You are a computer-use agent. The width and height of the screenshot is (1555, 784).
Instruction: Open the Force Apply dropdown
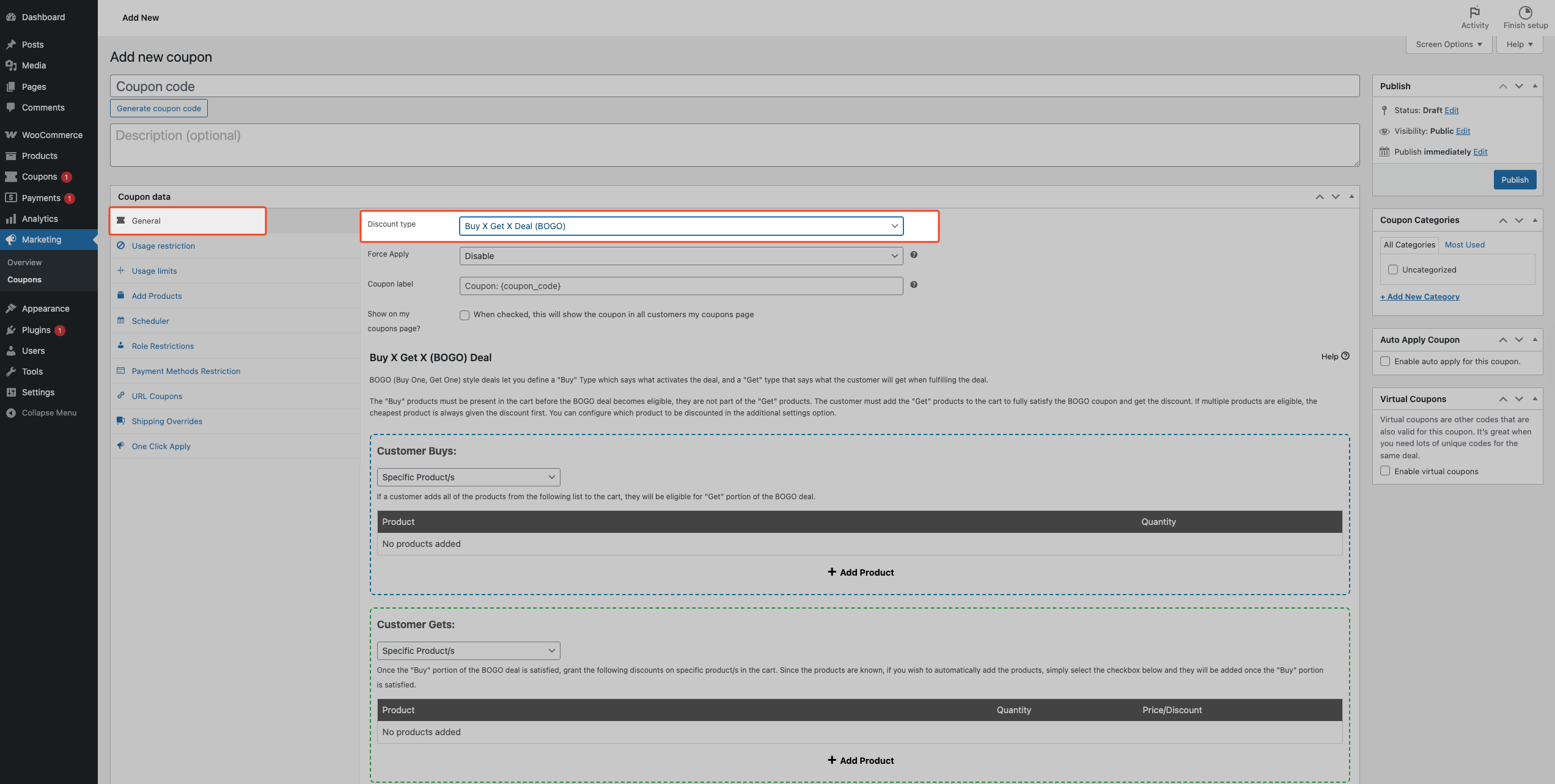pyautogui.click(x=681, y=256)
